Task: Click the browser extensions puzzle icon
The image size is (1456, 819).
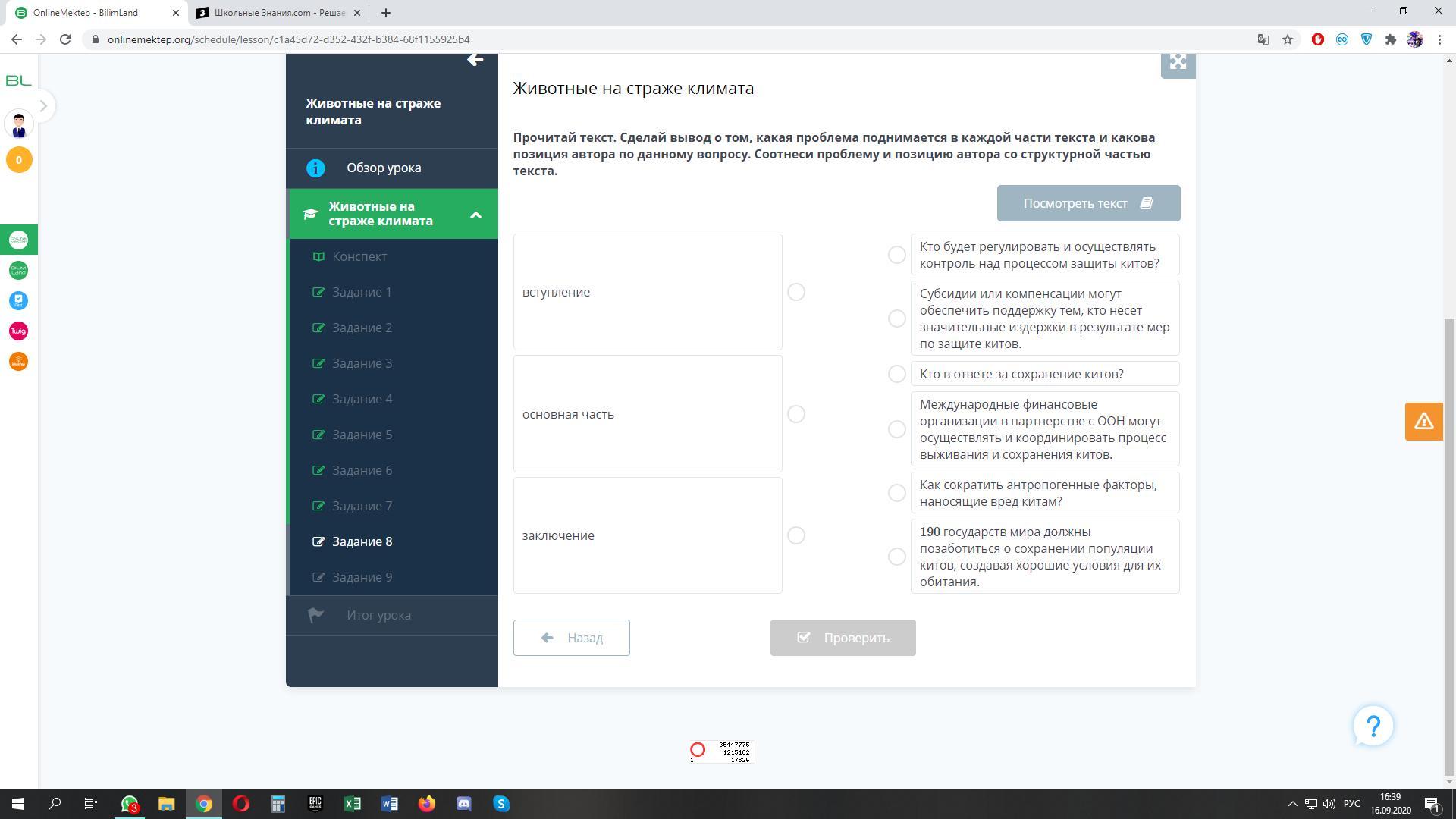Action: 1390,39
